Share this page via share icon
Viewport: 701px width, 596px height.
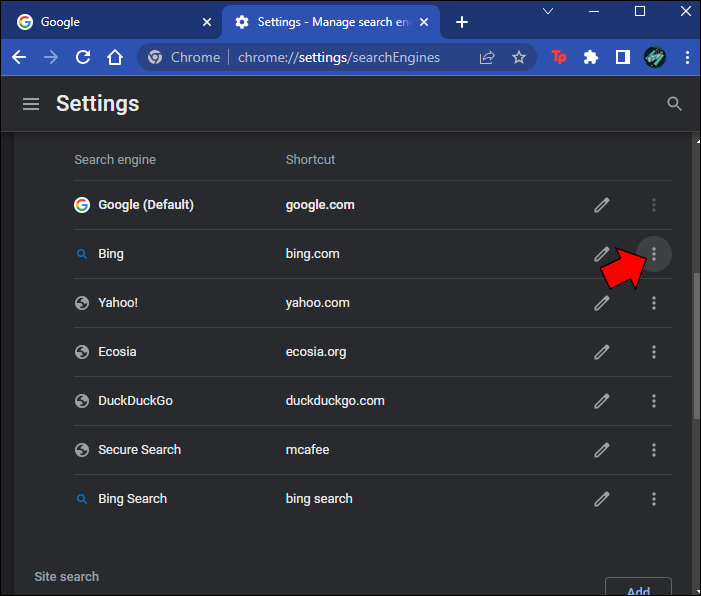click(487, 57)
